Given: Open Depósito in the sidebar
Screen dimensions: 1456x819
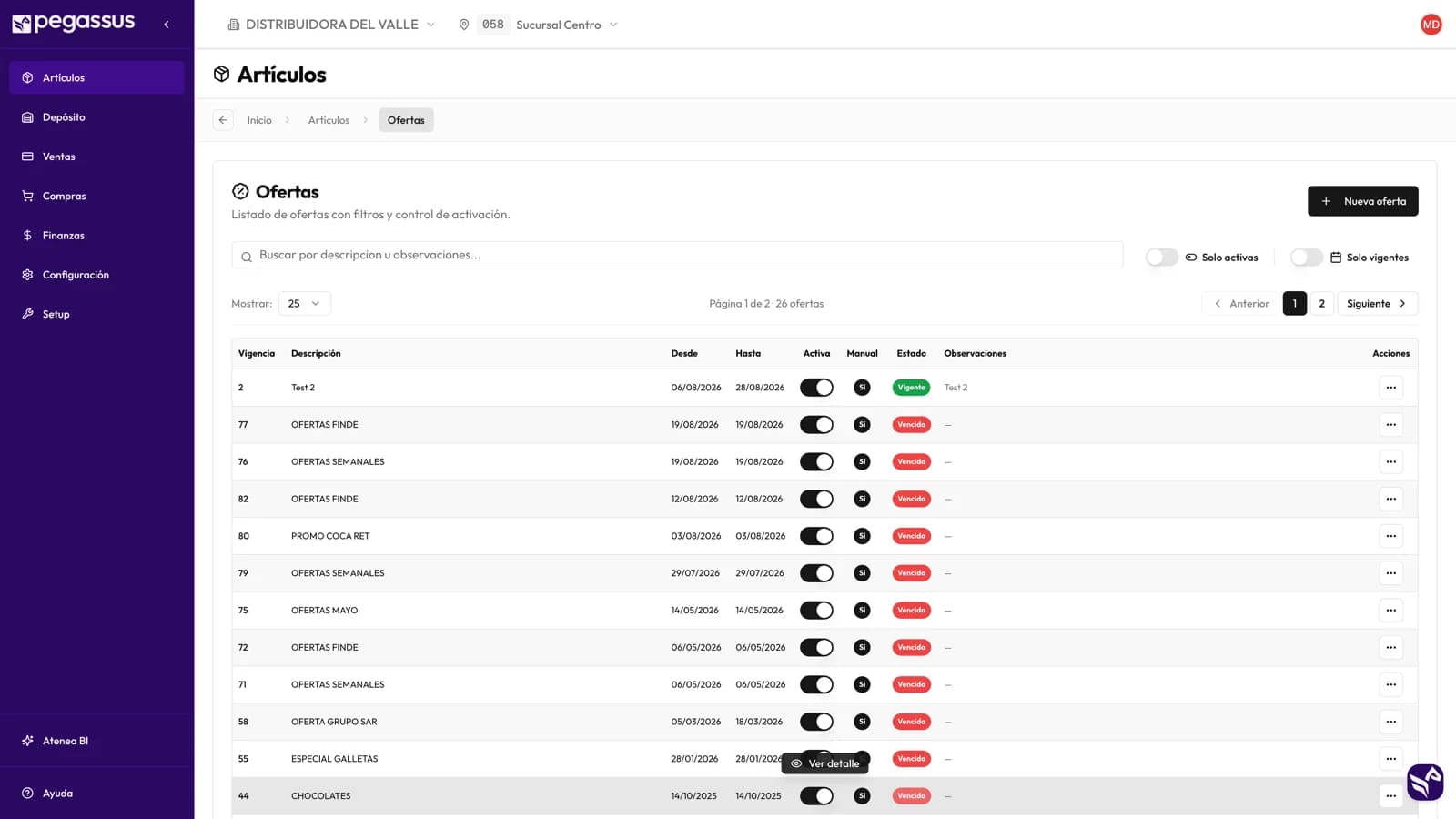Looking at the screenshot, I should click(96, 117).
